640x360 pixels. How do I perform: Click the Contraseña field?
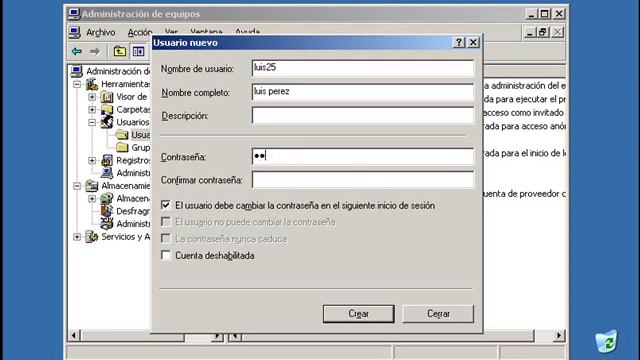pos(363,156)
